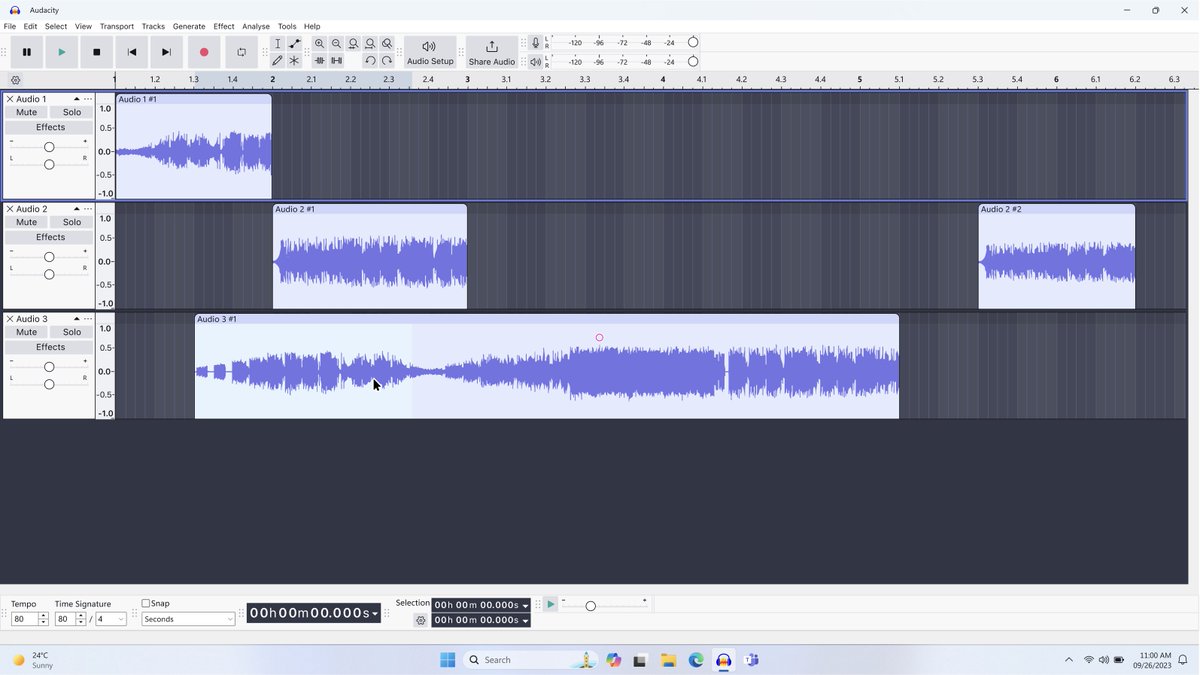Start playback with the Play button
Screen dimensions: 1200x675
[62, 52]
